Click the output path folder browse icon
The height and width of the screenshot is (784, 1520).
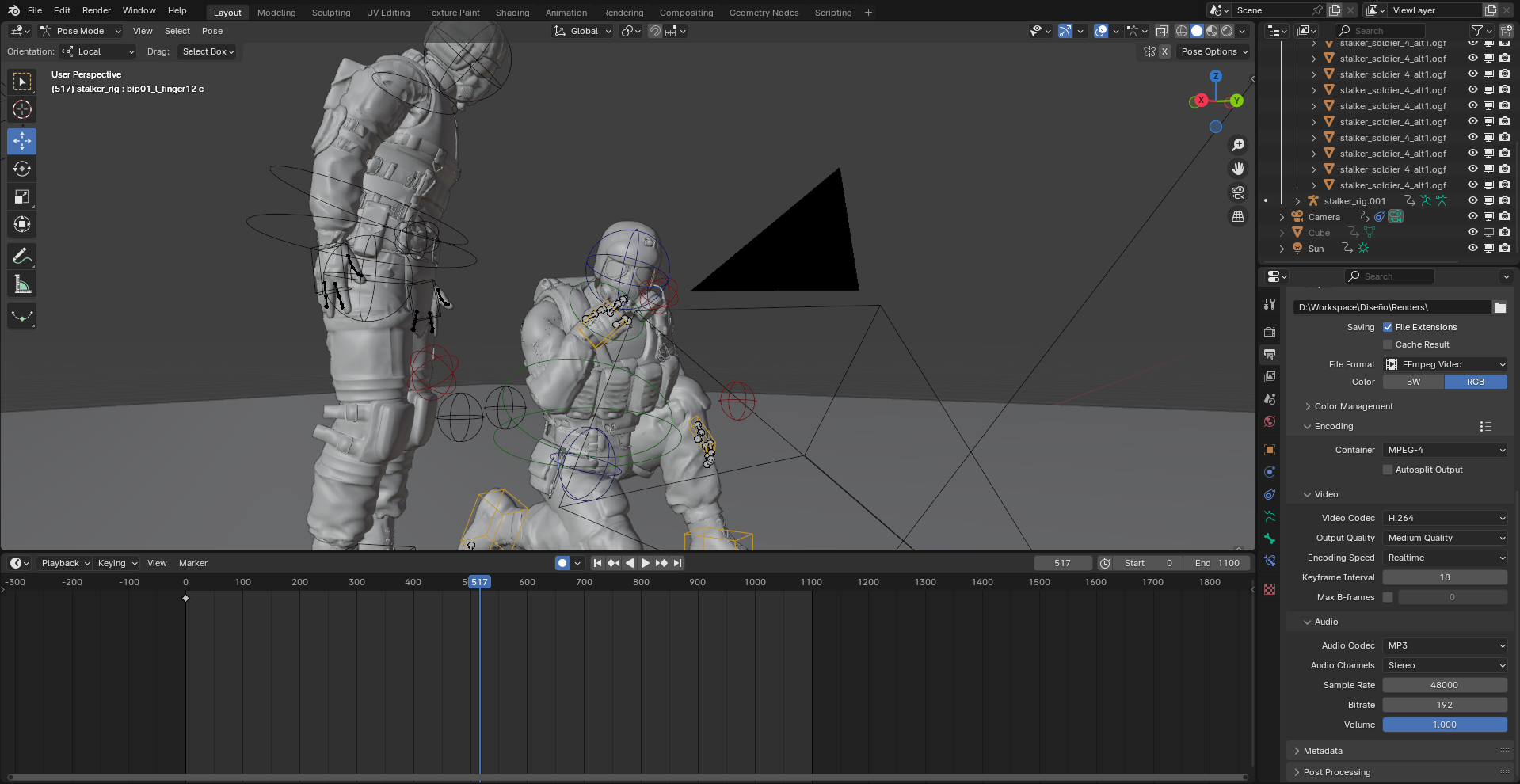point(1500,307)
